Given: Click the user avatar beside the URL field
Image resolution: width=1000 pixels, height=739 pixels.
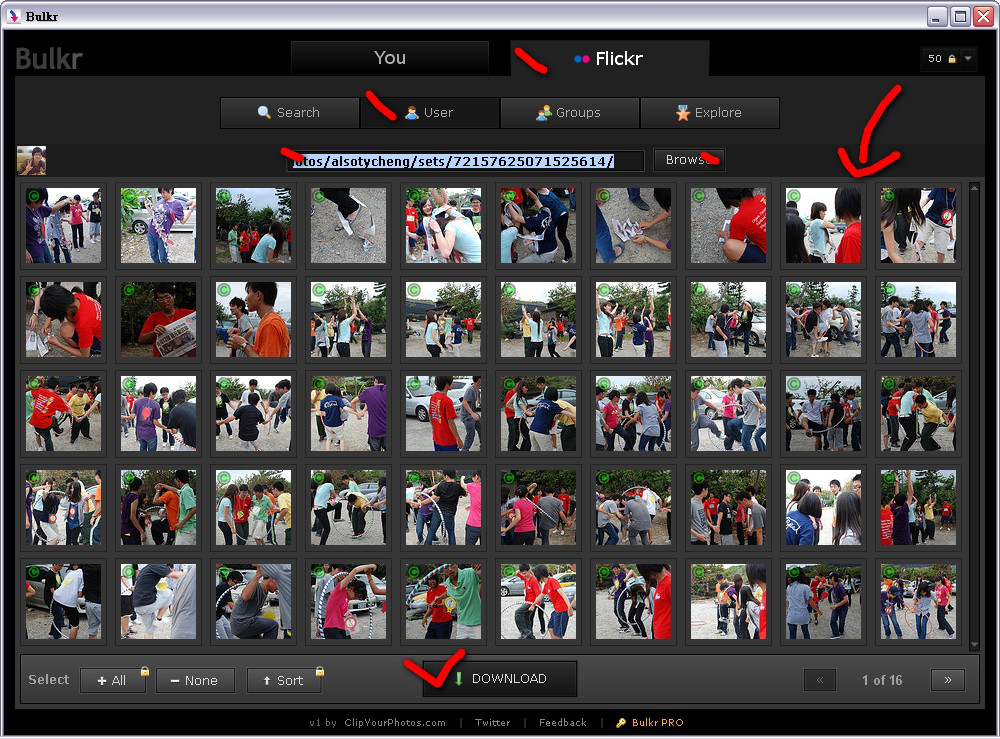Looking at the screenshot, I should point(31,161).
